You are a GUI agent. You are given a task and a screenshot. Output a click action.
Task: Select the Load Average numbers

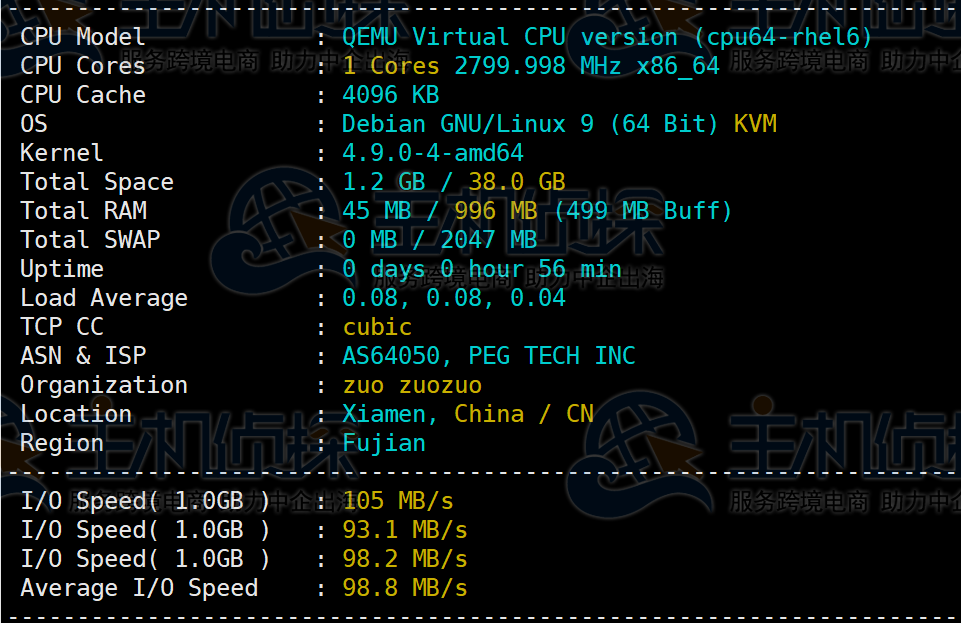pos(453,298)
